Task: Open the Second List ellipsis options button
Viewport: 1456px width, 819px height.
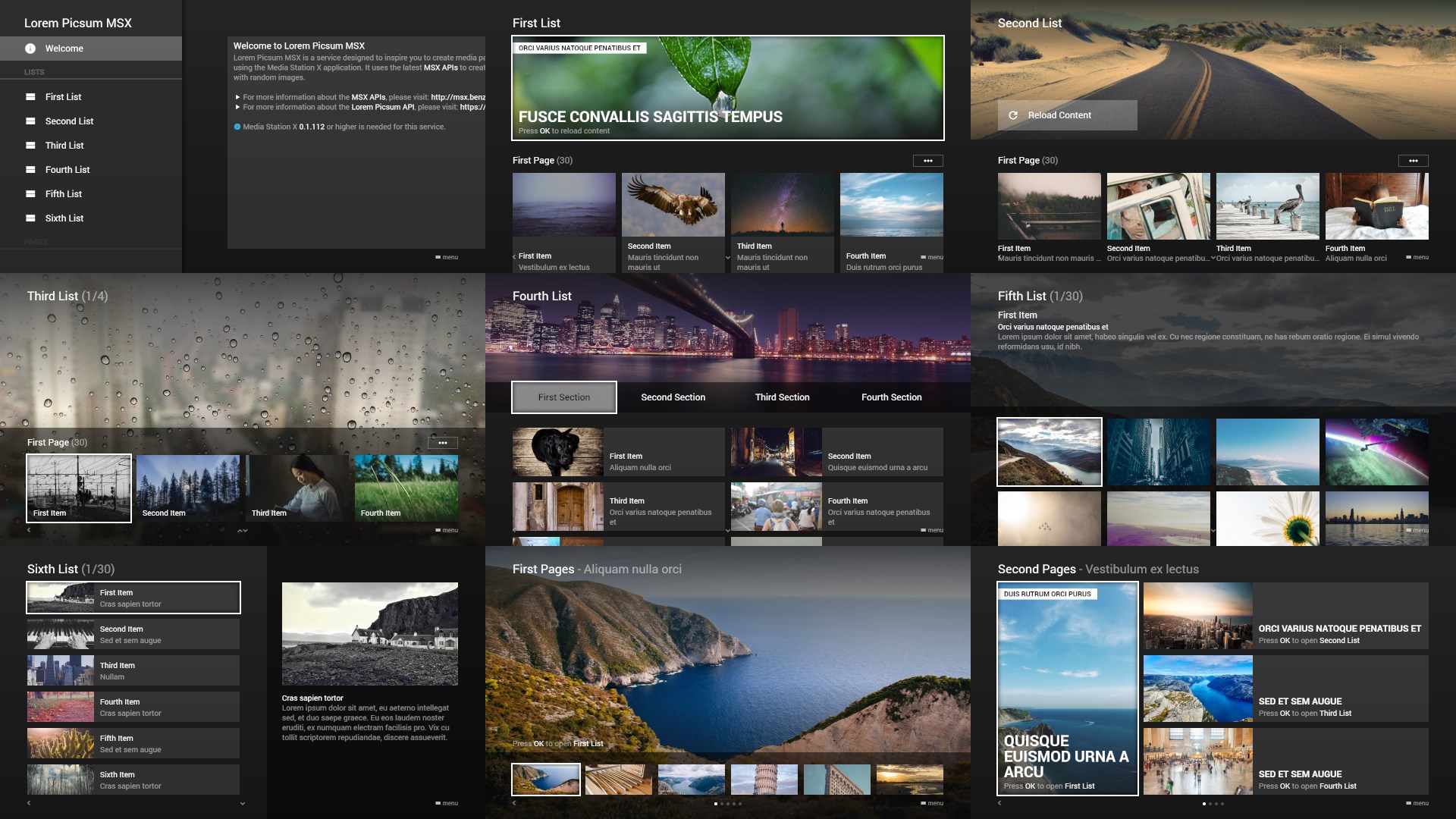Action: click(x=1413, y=161)
